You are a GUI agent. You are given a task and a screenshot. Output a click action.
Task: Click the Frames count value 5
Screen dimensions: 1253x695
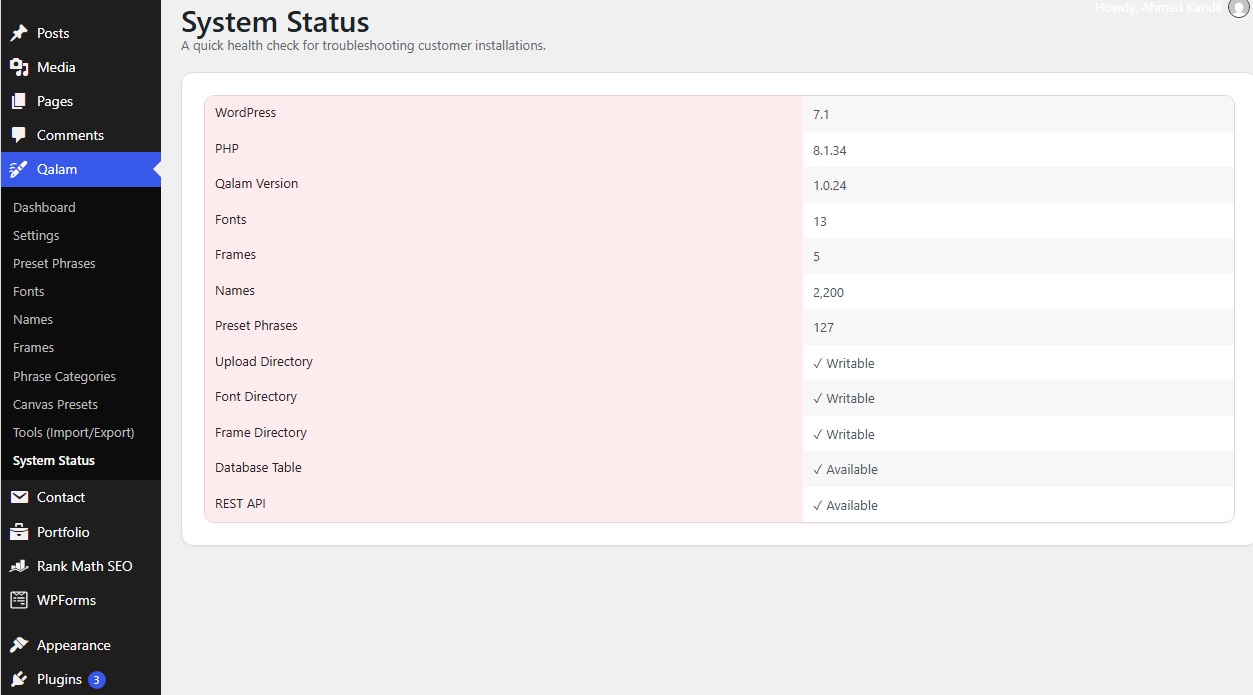[817, 257]
